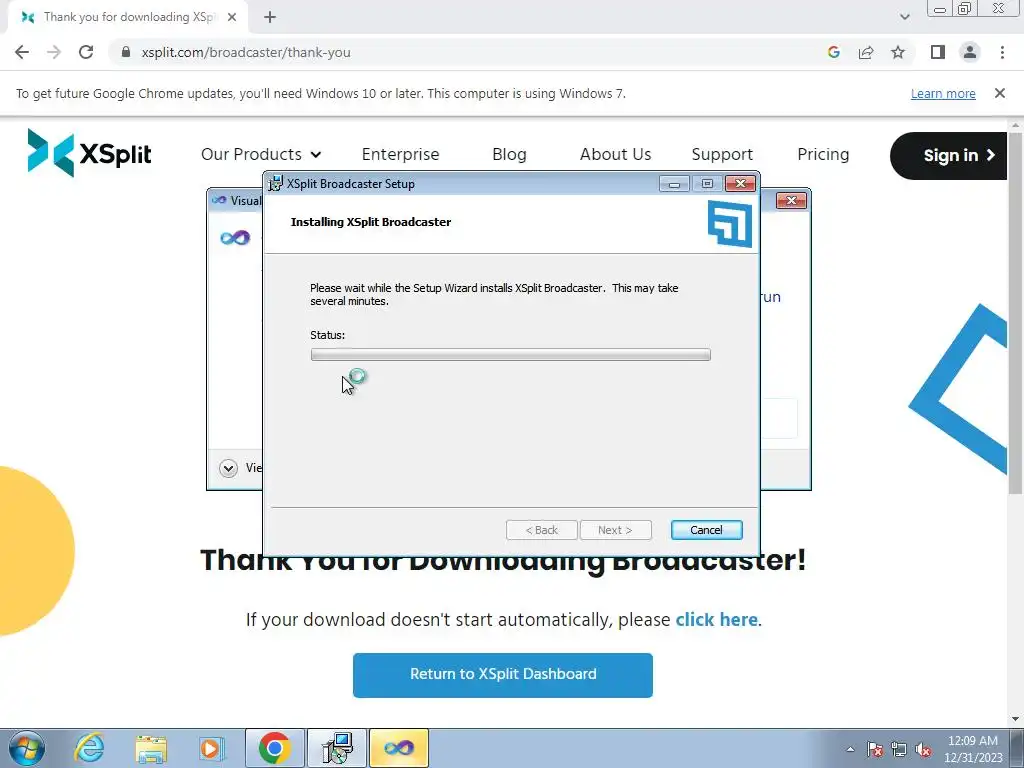Open Action Center flag icon

pos(875,749)
